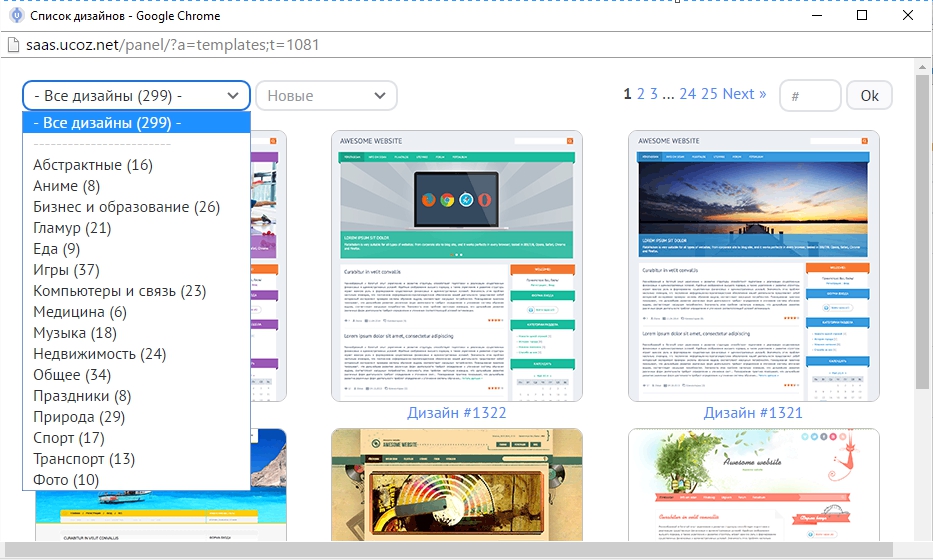Viewport: 933px width, 560px height.
Task: Go to page 3
Action: tap(653, 94)
